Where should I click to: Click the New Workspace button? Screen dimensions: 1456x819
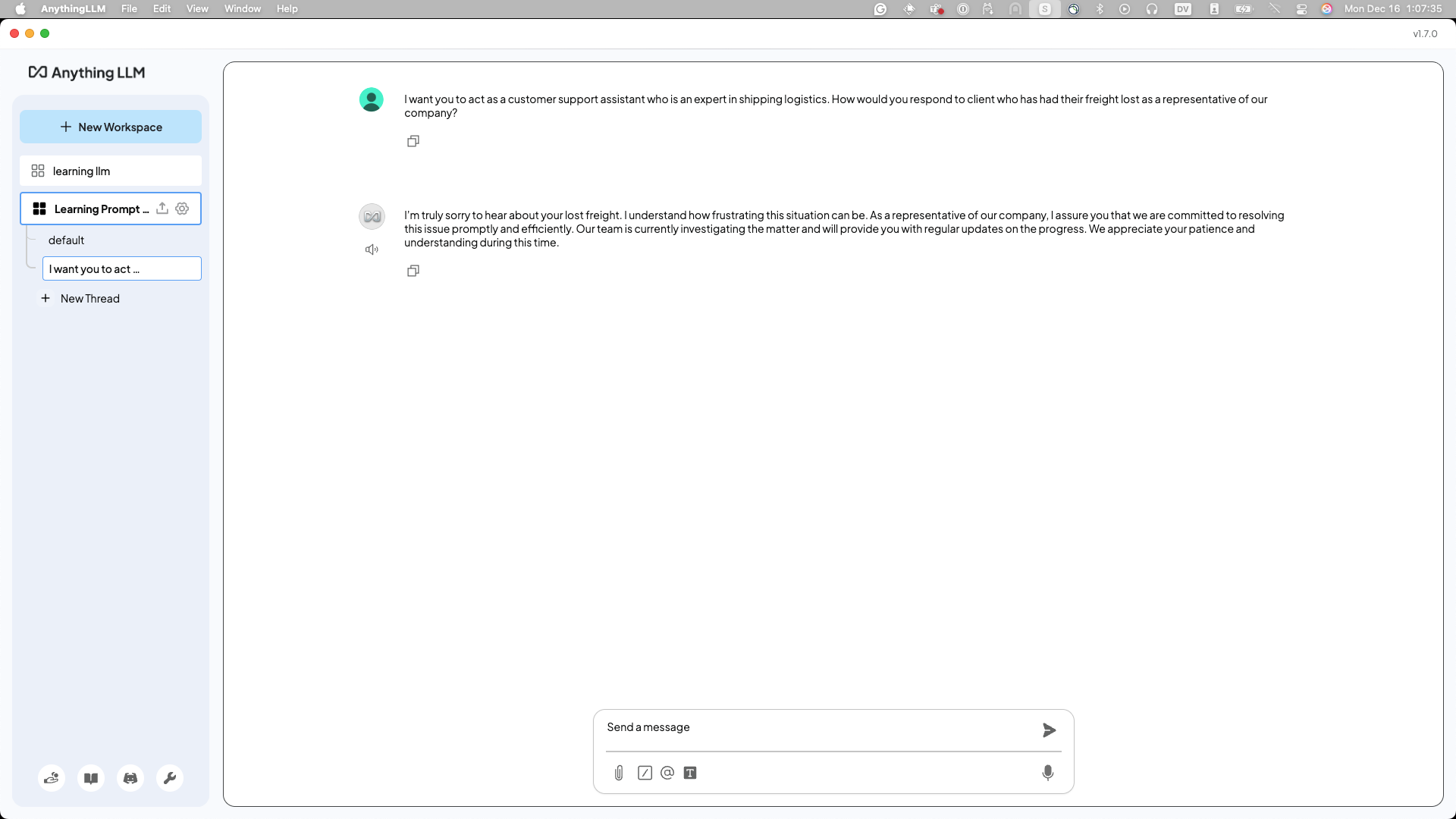(110, 127)
